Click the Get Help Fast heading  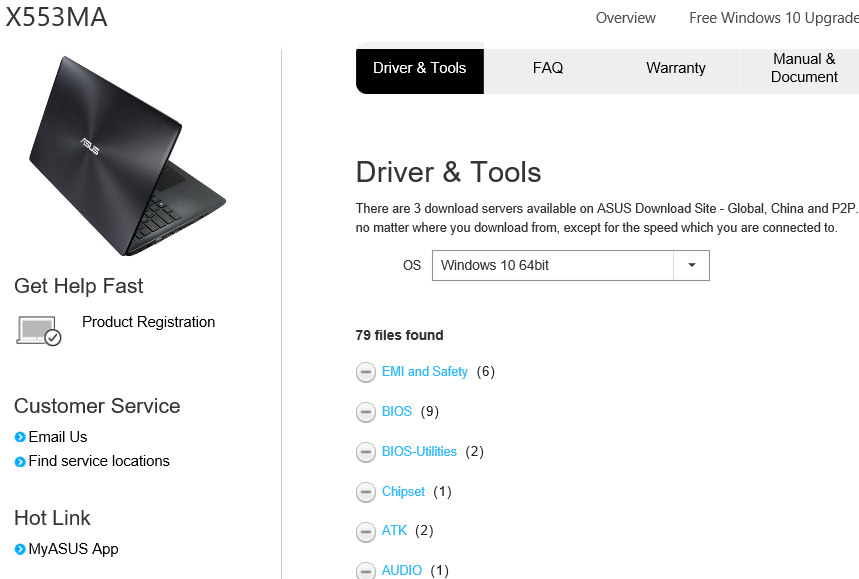78,286
